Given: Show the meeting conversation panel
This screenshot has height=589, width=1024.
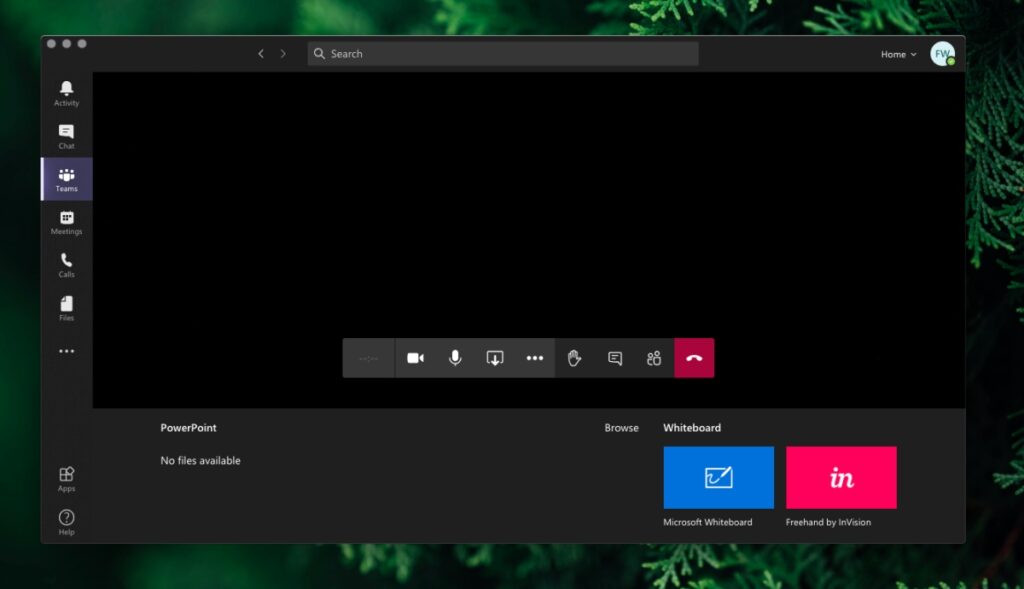Looking at the screenshot, I should pyautogui.click(x=615, y=358).
